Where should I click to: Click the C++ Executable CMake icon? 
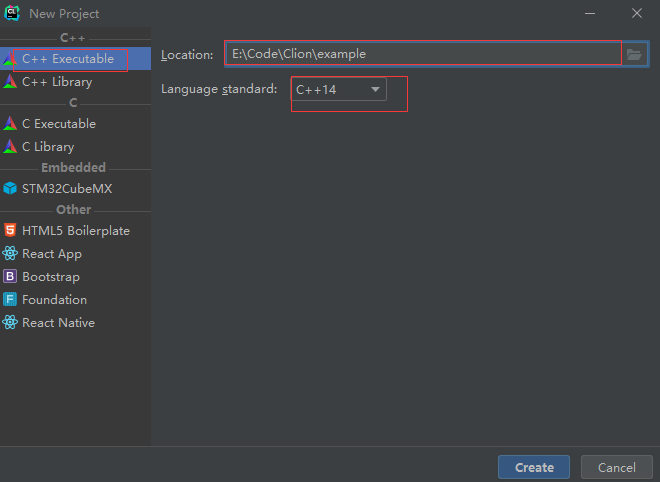tap(10, 59)
